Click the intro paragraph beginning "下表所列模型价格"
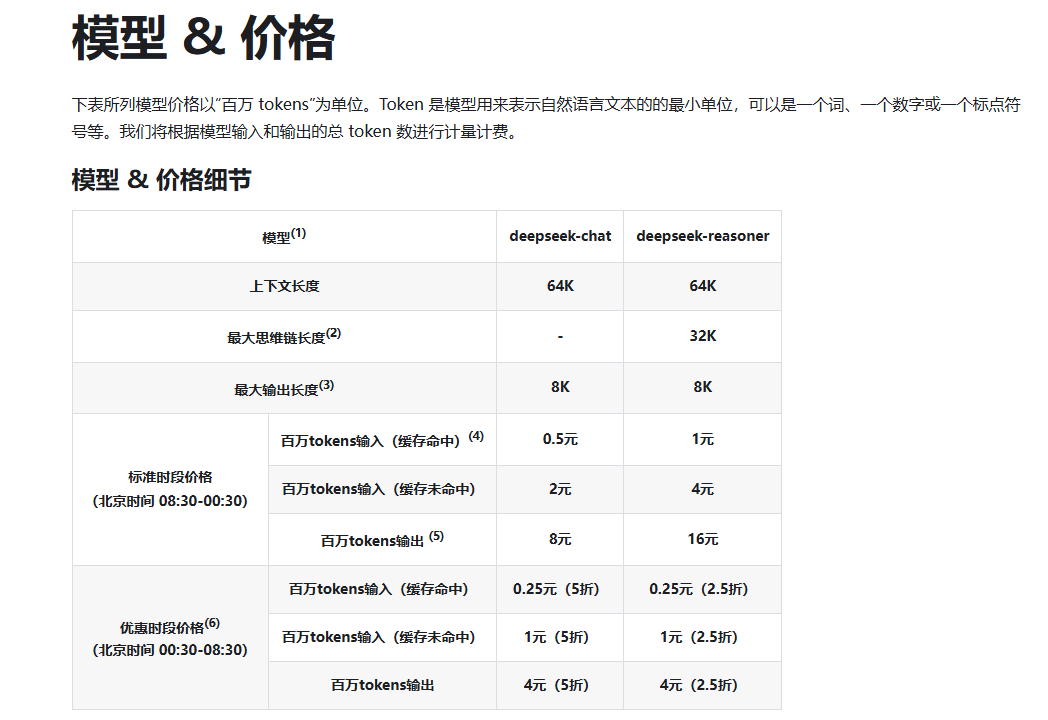The height and width of the screenshot is (720, 1048). [x=546, y=118]
